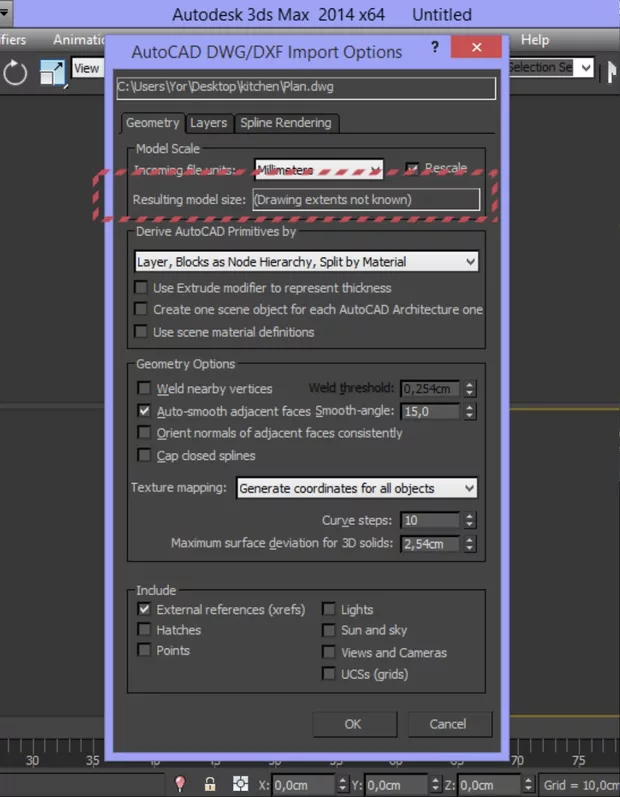Click frame 70 on the timeline
Viewport: 620px width, 797px height.
(517, 760)
